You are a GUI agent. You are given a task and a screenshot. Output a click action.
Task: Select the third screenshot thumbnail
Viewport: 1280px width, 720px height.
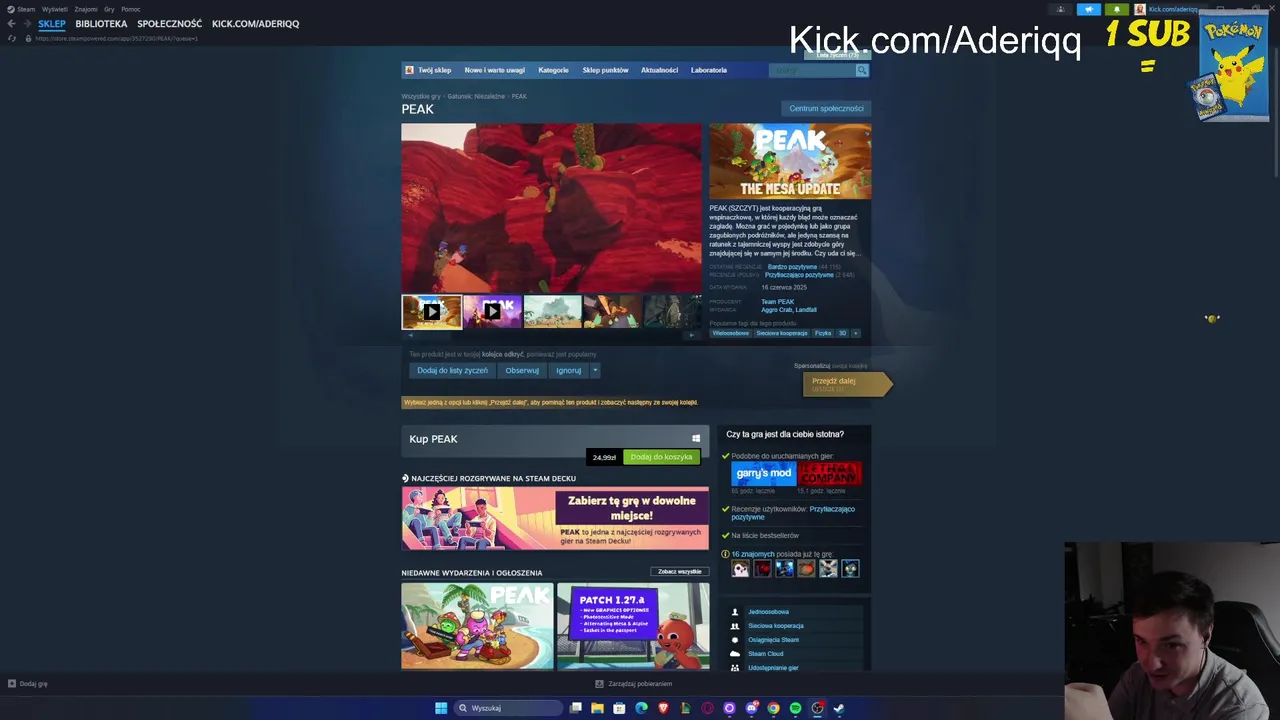552,312
